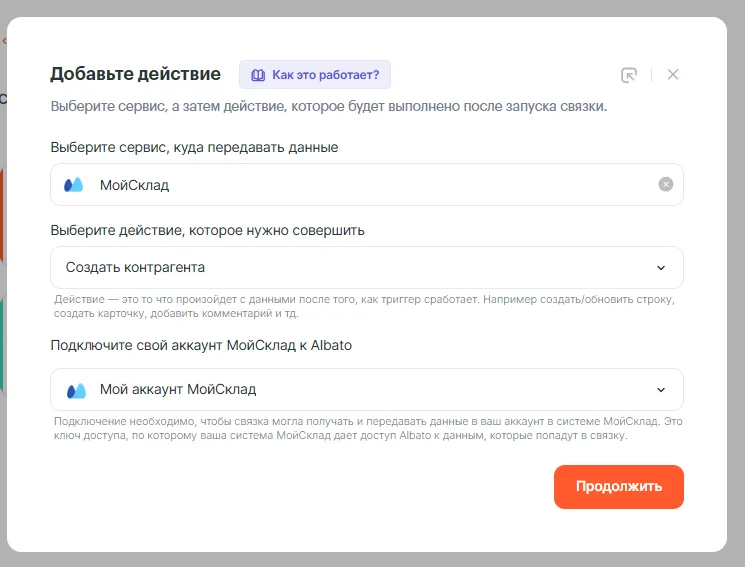Click the "Добавьте действие" dialog heading
This screenshot has width=745, height=567.
pos(135,75)
